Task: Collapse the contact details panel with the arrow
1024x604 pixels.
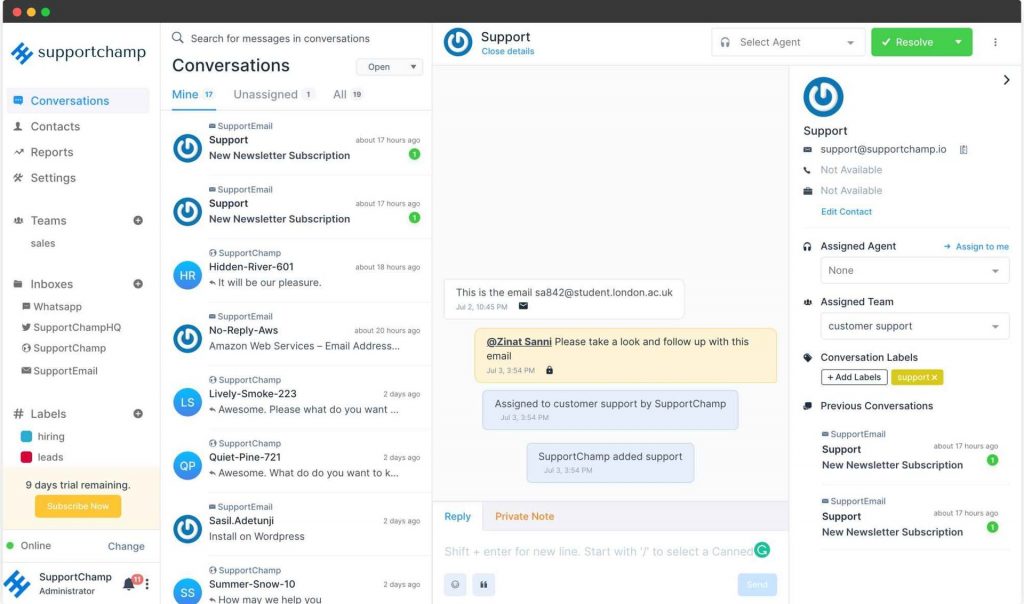Action: tap(1006, 80)
